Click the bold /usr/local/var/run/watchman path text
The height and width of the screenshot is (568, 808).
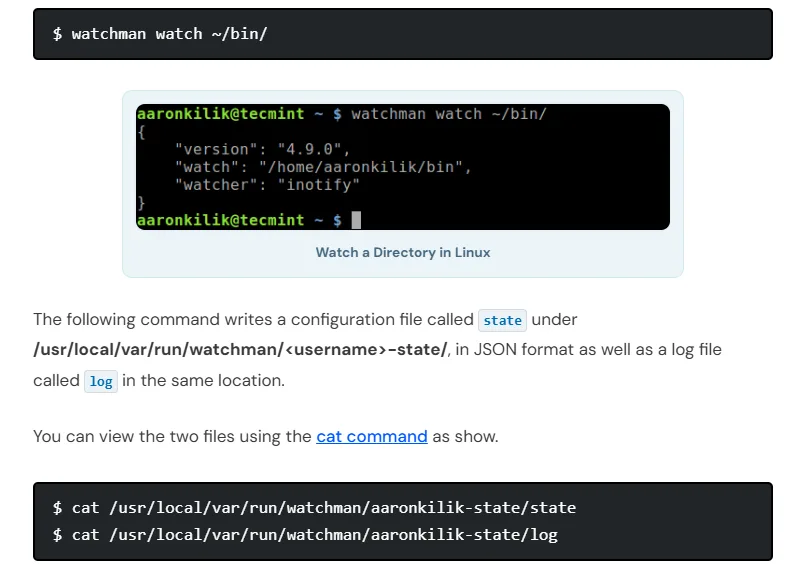(240, 349)
